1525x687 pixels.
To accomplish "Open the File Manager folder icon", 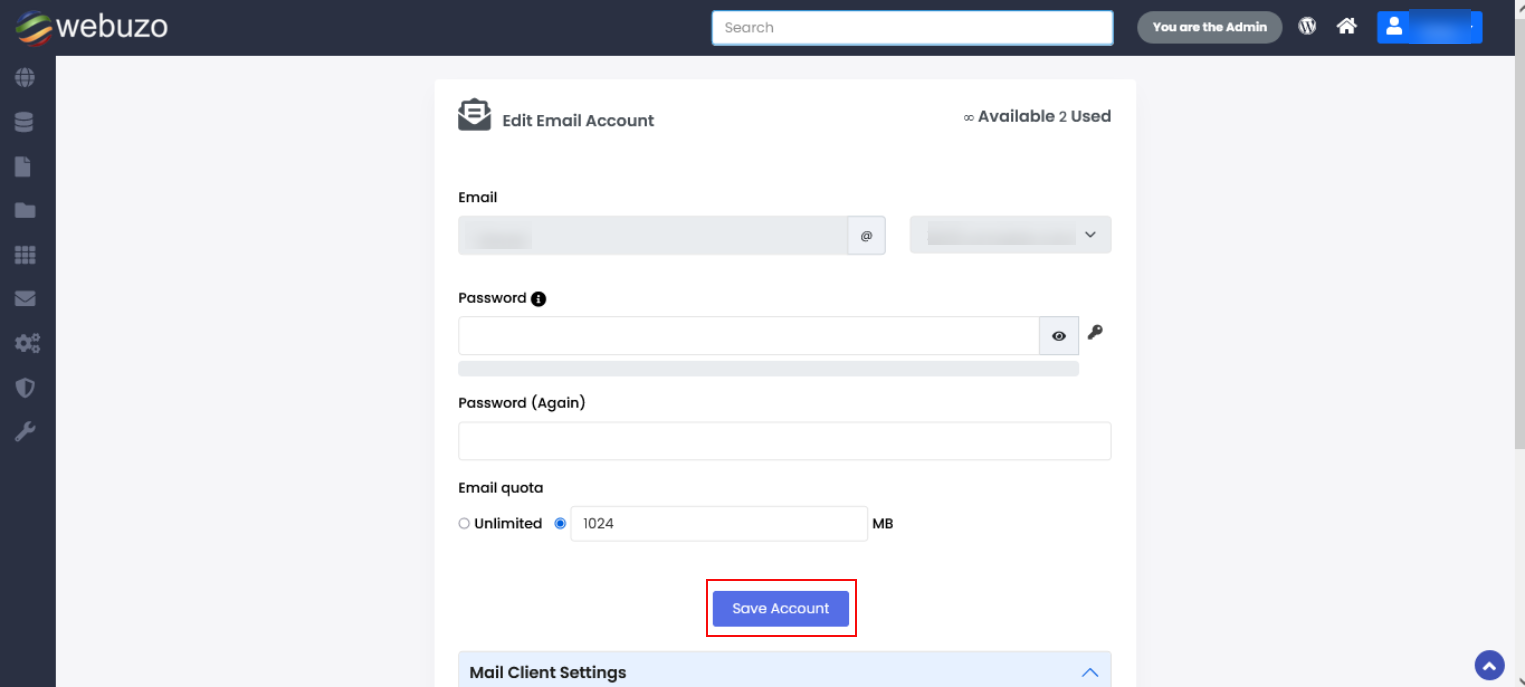I will coord(26,210).
